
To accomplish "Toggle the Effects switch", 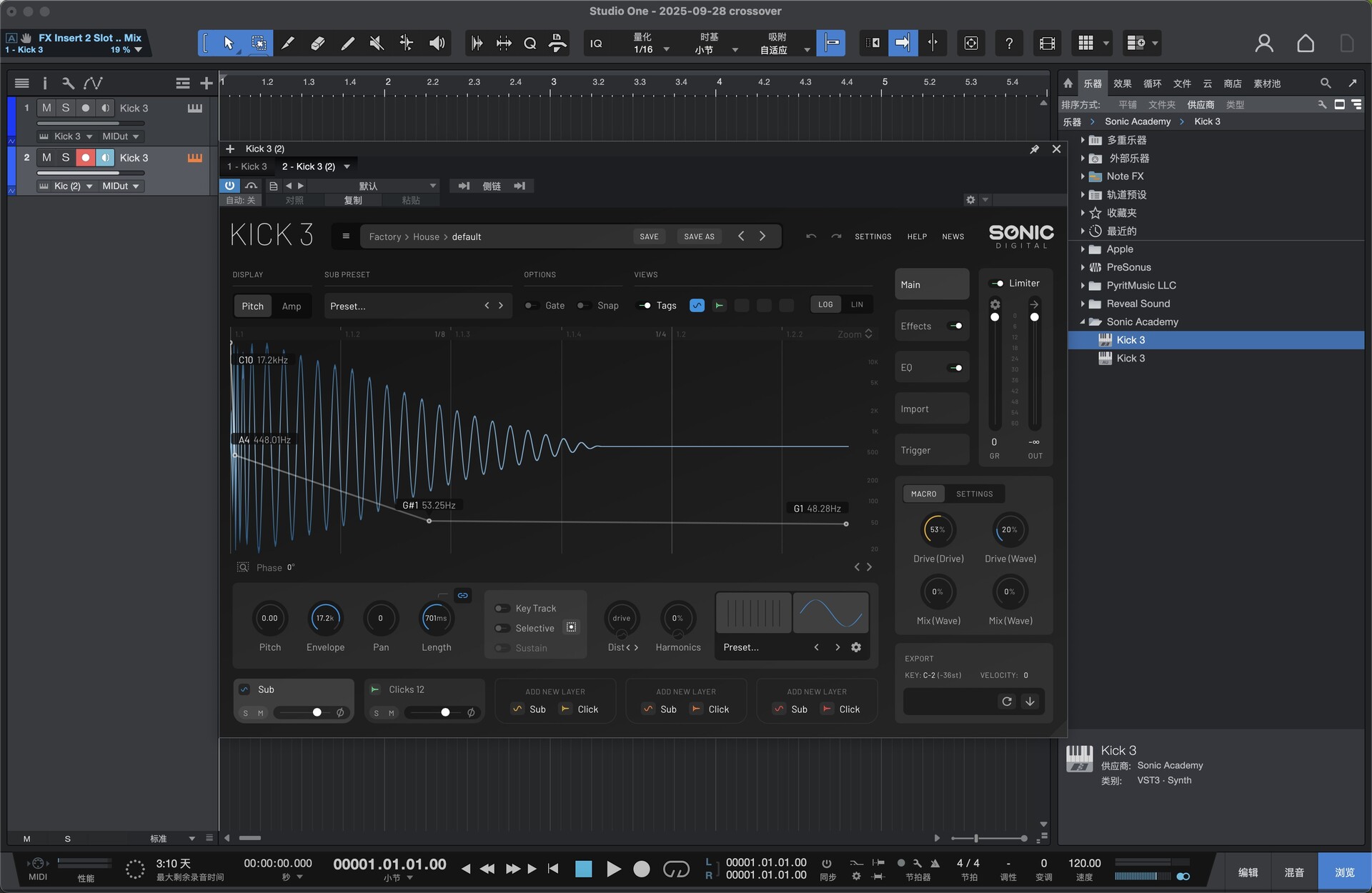I will pyautogui.click(x=955, y=326).
